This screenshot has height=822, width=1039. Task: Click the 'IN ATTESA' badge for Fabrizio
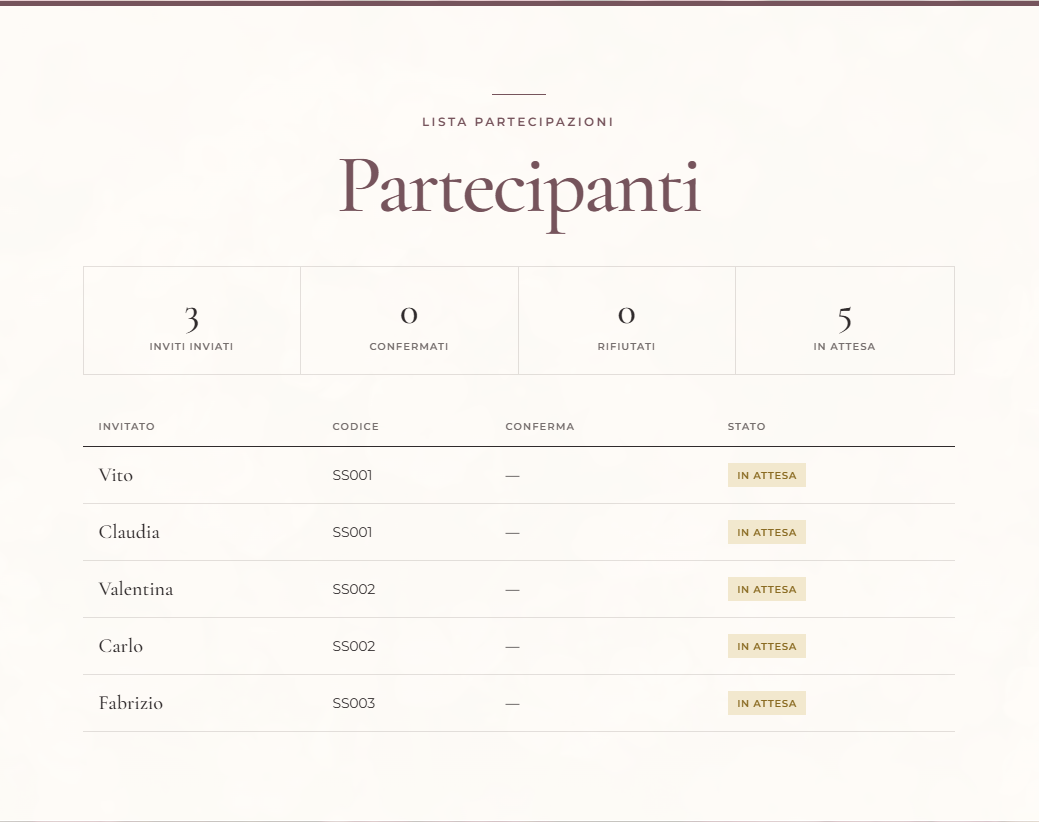(x=767, y=703)
